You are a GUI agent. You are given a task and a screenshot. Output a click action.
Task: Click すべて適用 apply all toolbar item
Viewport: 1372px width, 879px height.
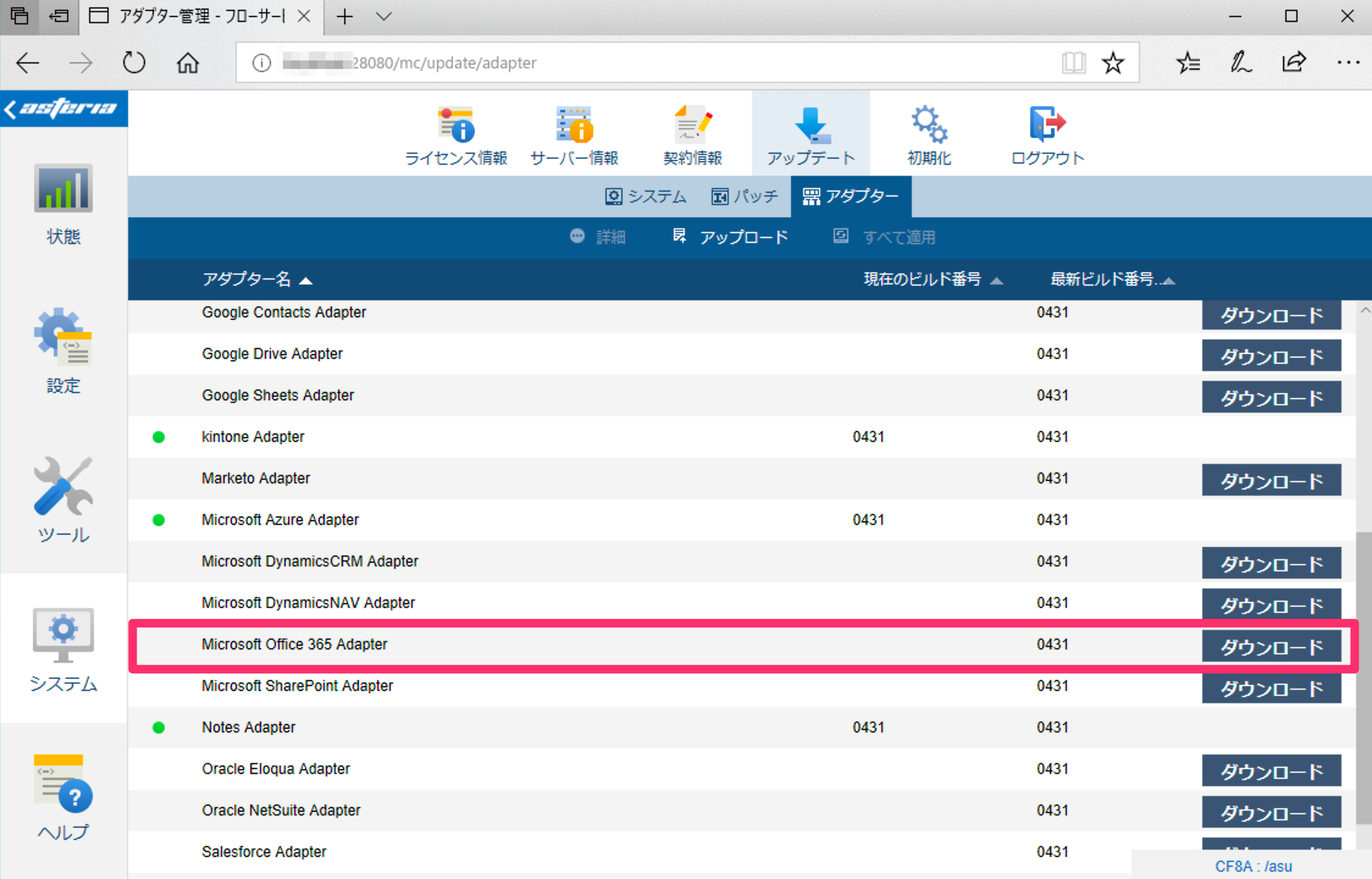pyautogui.click(x=884, y=237)
